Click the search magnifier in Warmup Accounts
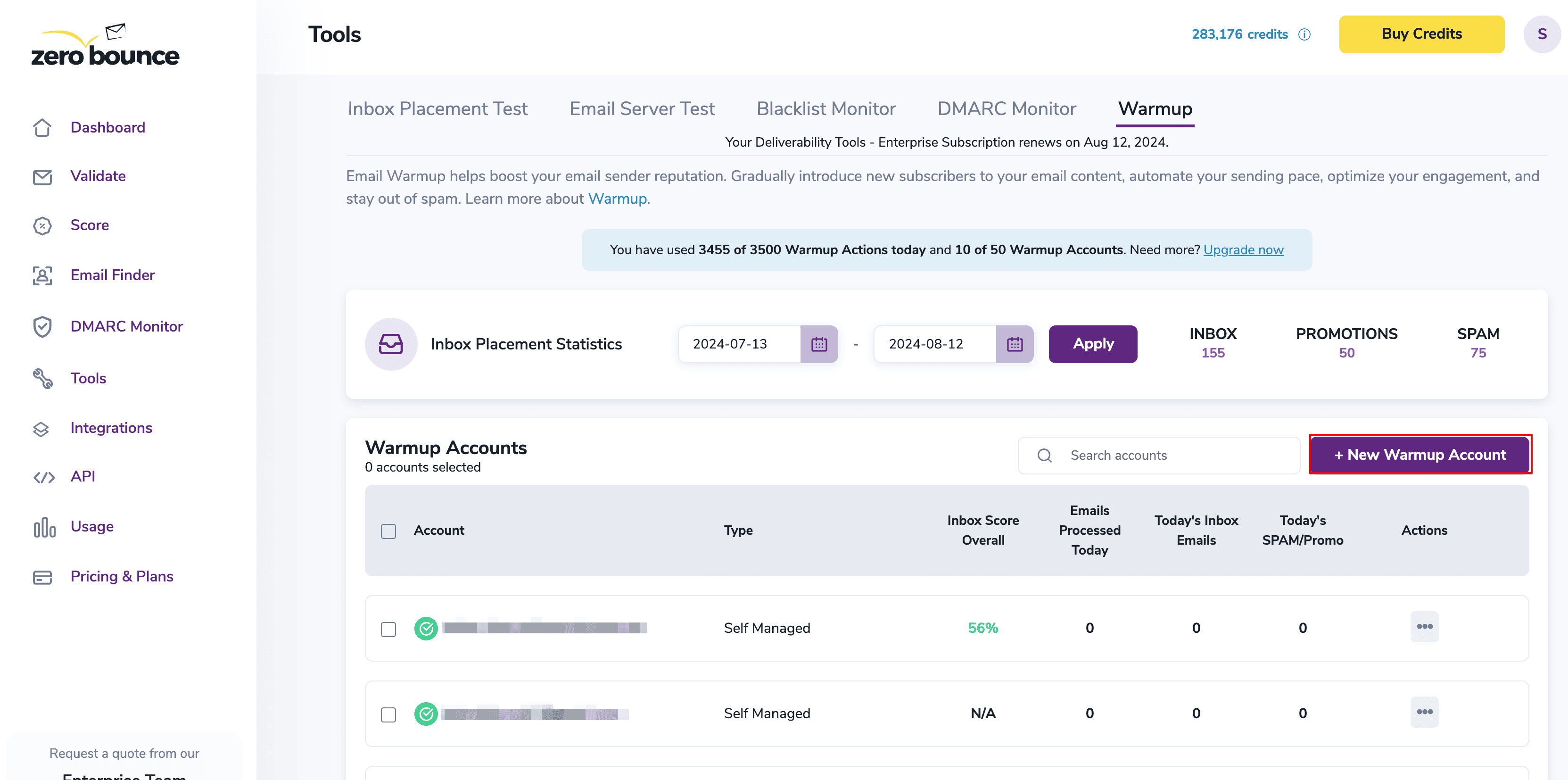The height and width of the screenshot is (780, 1568). (1045, 455)
